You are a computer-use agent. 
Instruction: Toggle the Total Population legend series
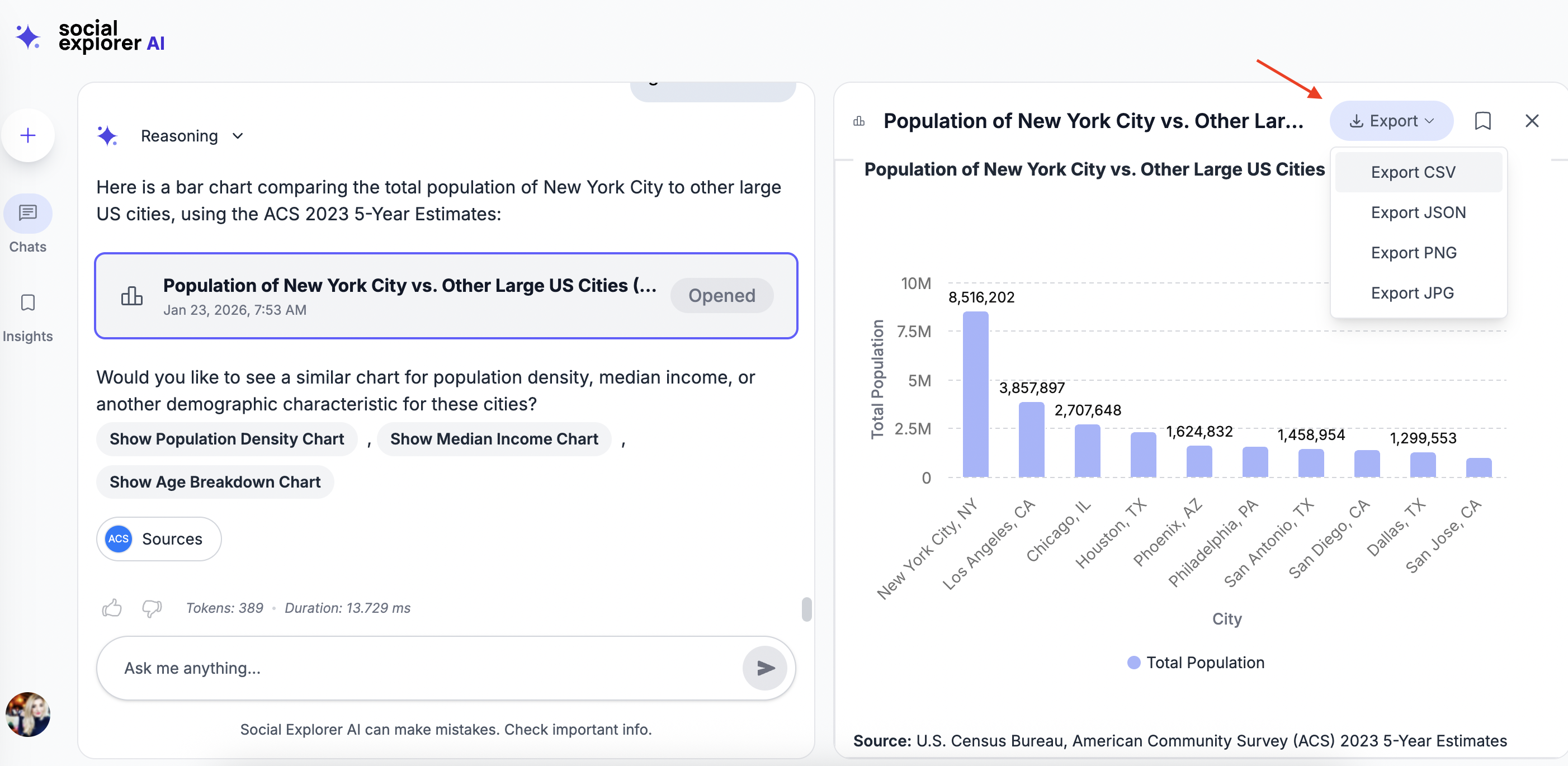coord(1196,663)
